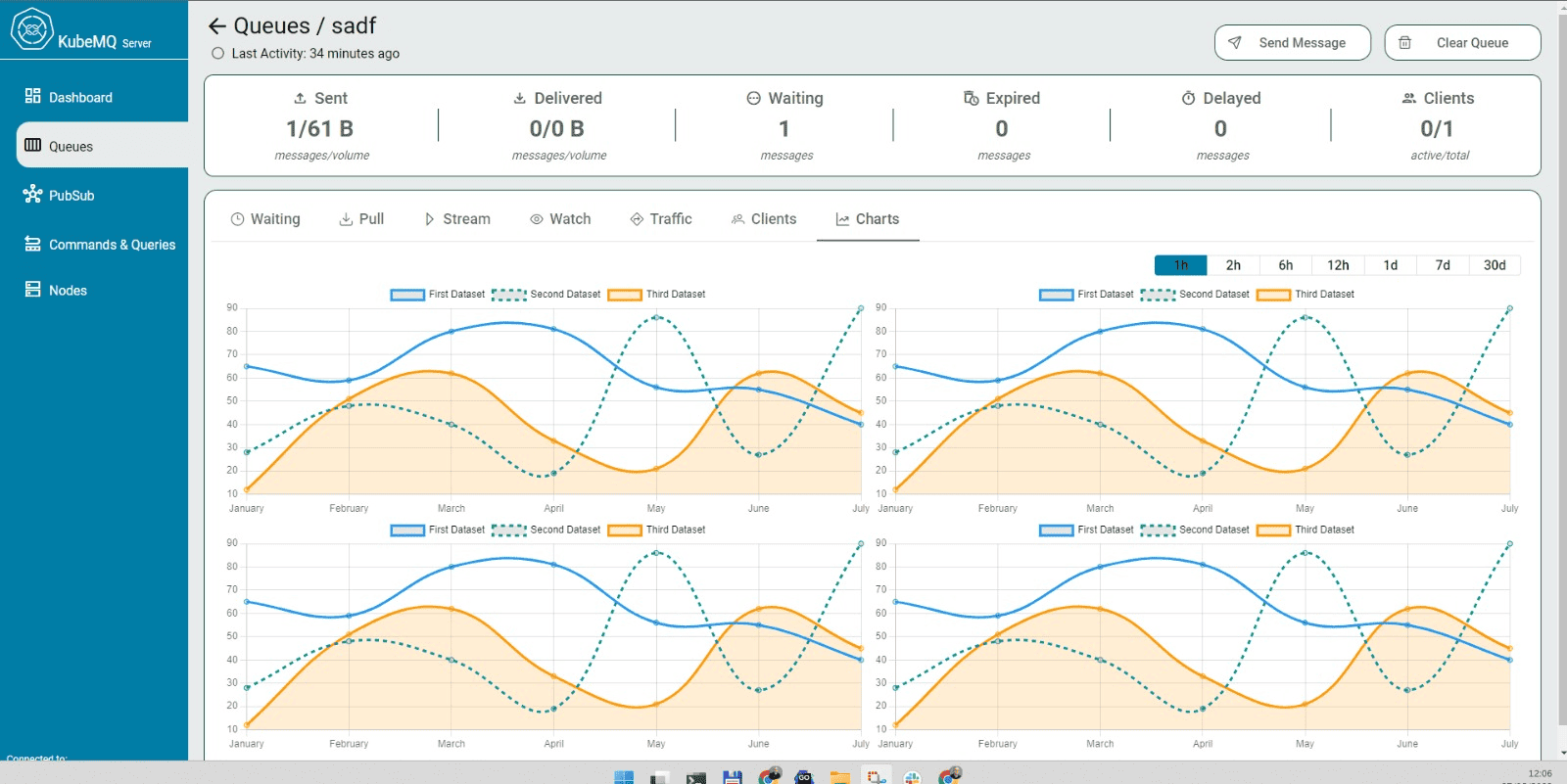Open the terminal from the taskbar
The height and width of the screenshot is (784, 1567).
pos(696,778)
